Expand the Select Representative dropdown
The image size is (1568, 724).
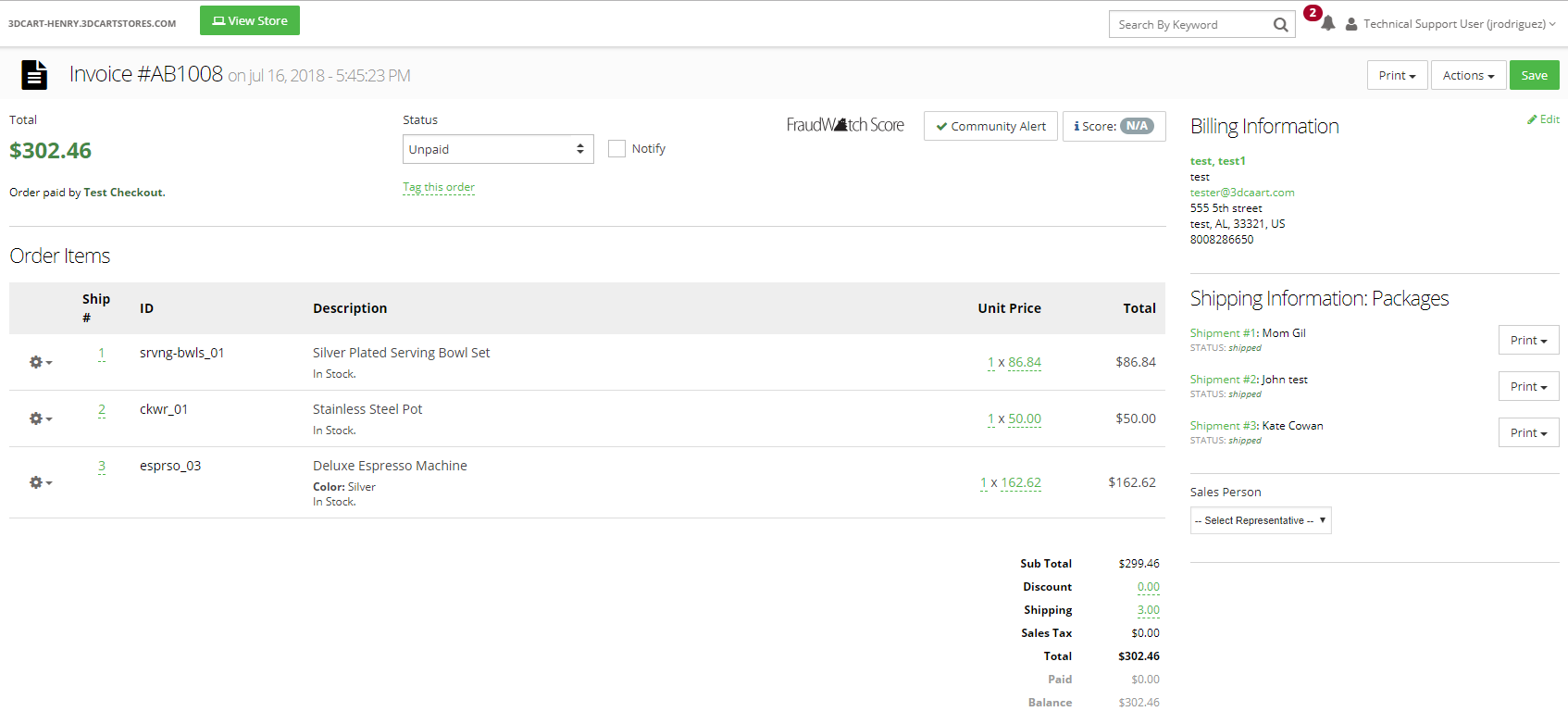(1261, 520)
